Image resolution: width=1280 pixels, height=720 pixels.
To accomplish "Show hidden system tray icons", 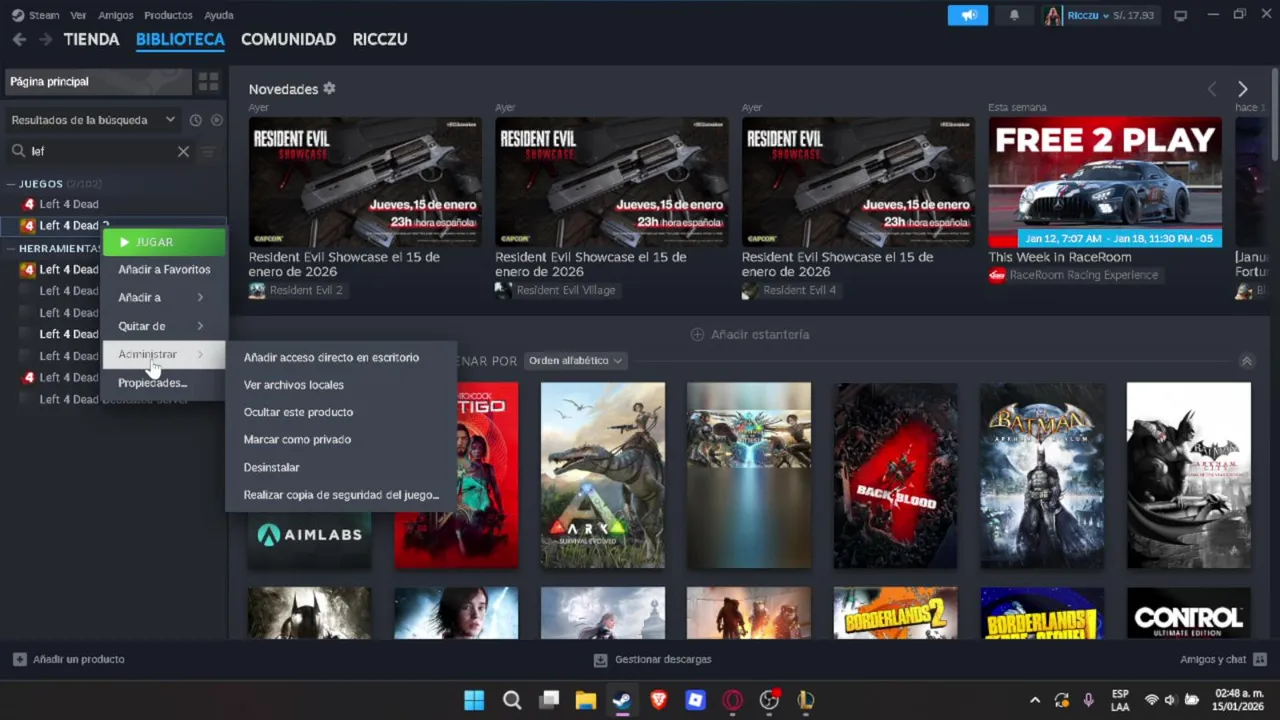I will 1035,700.
